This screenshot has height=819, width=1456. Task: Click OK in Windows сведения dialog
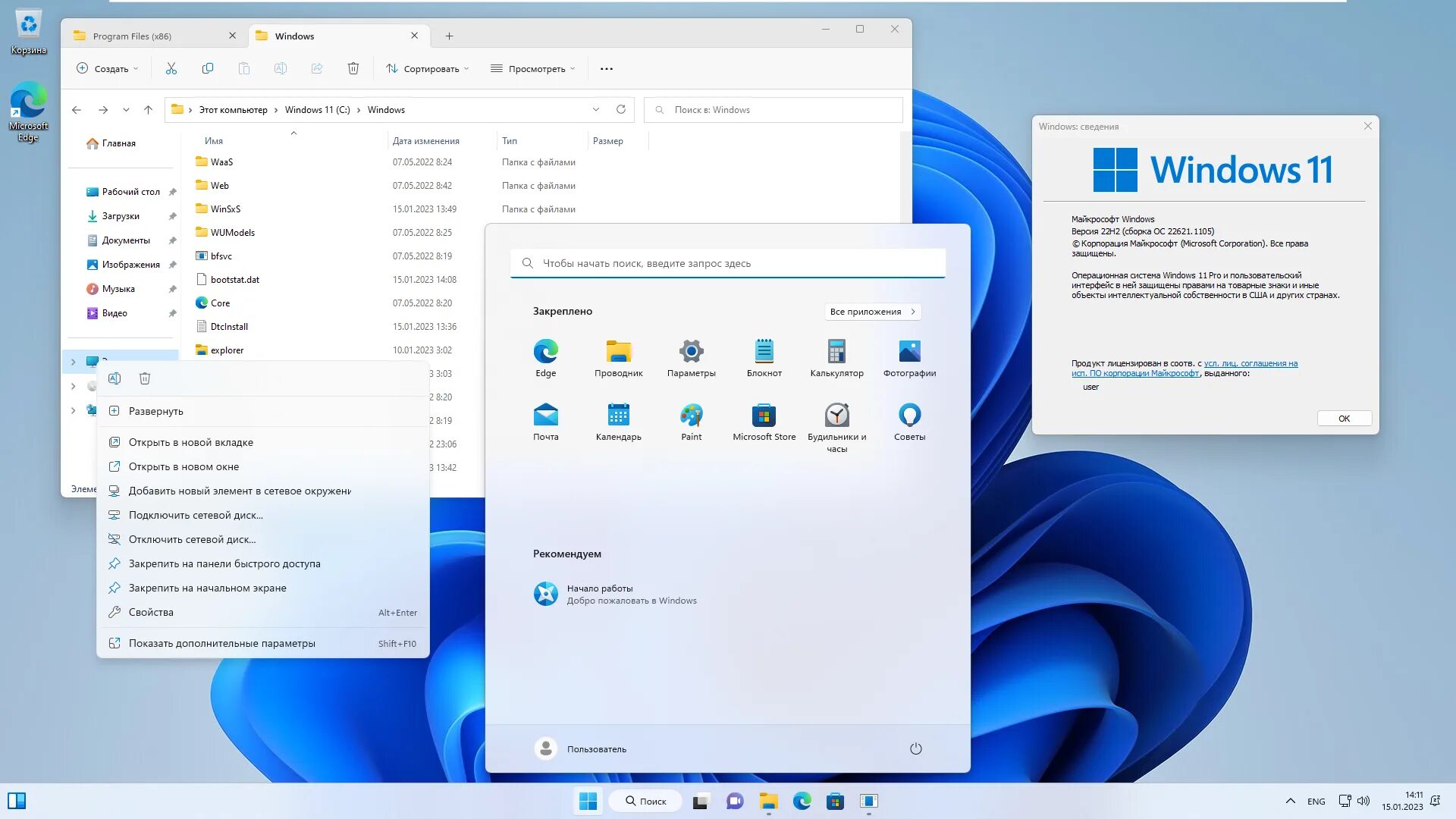coord(1344,419)
